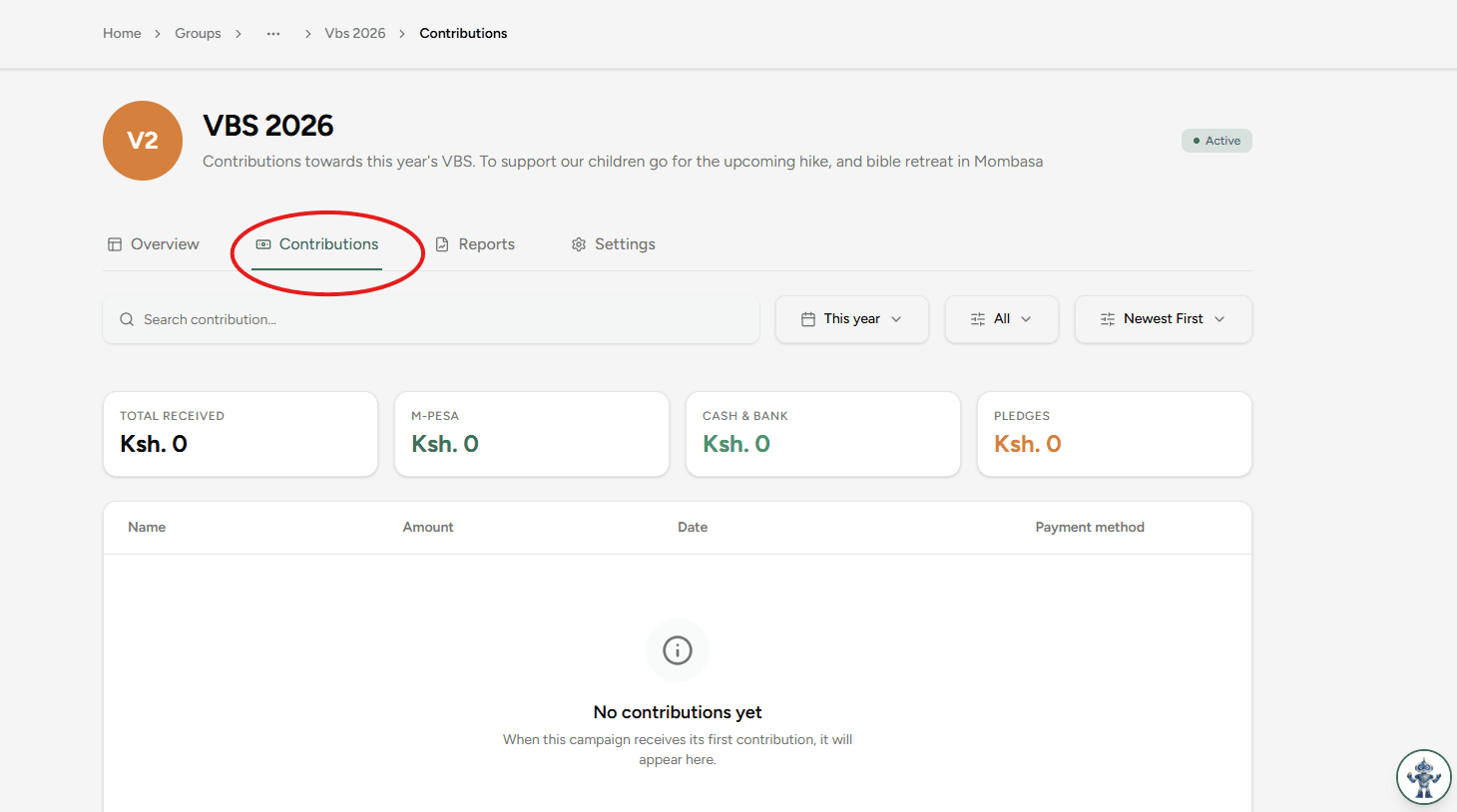Click the TOTAL RECEIVED card

coord(241,434)
